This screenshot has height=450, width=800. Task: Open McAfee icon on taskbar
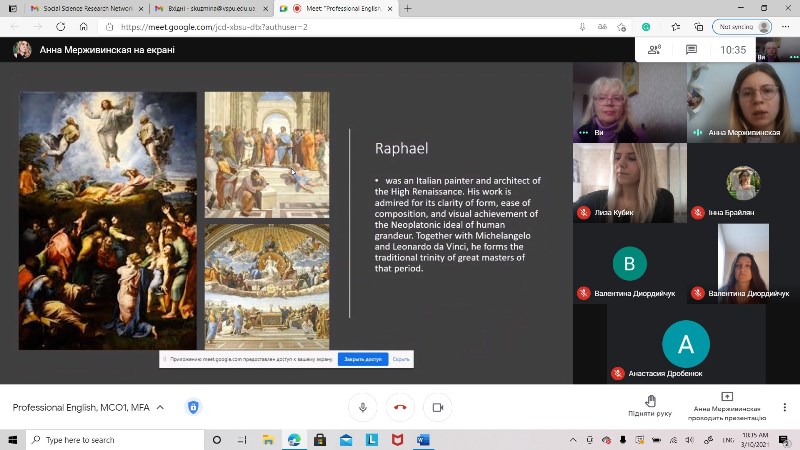pos(397,440)
